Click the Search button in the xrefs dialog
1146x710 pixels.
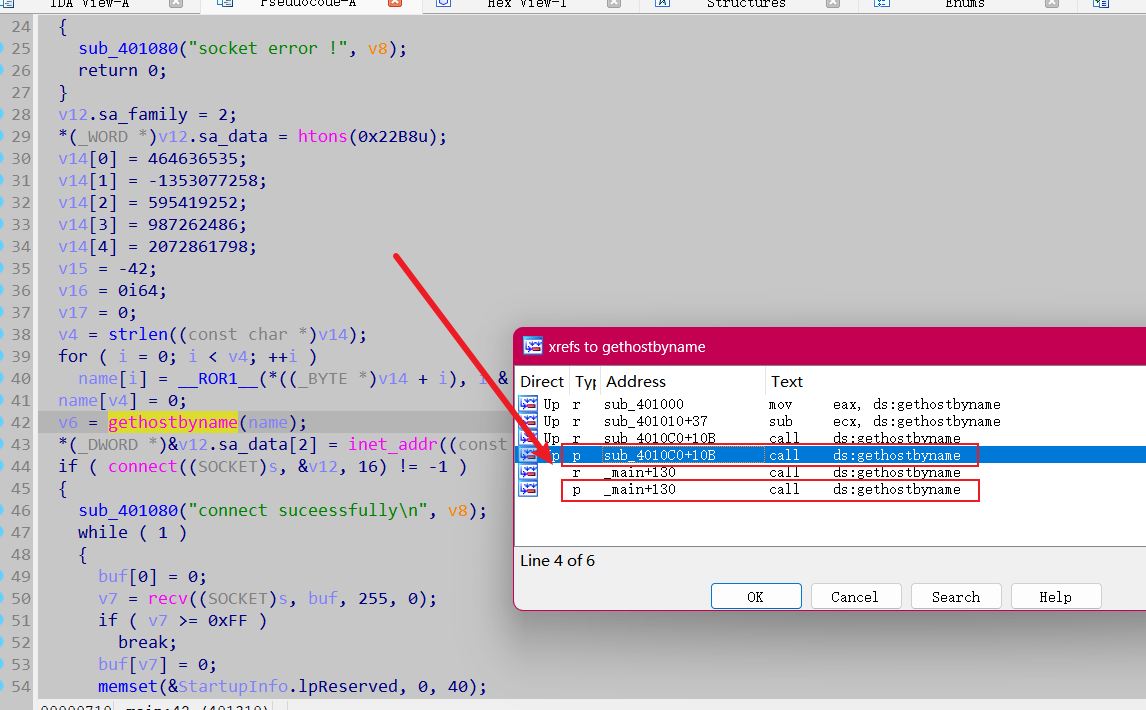pos(956,597)
